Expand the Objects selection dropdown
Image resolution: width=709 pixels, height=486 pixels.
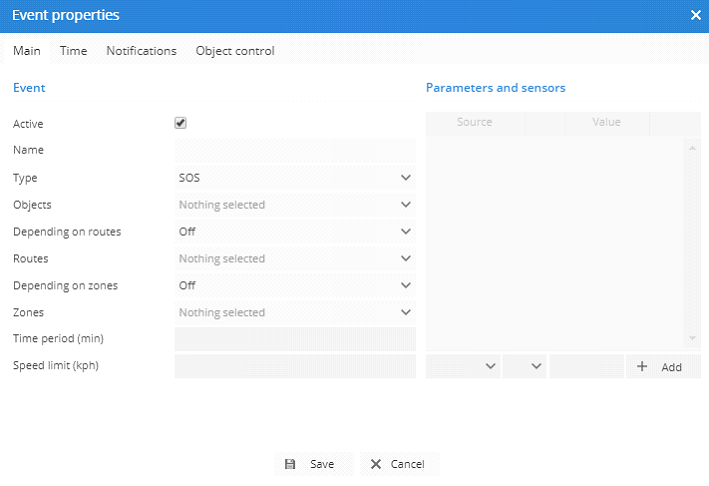[x=294, y=205]
